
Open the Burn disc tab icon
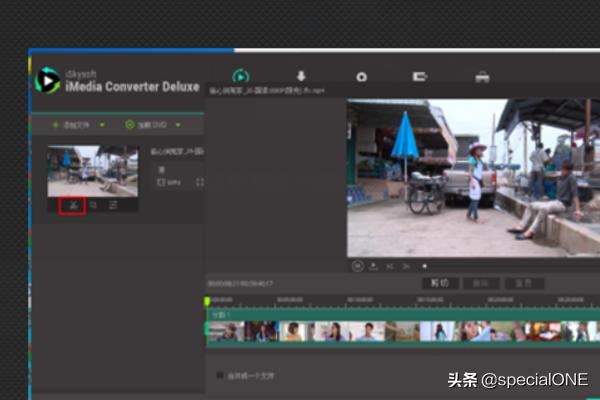click(x=362, y=77)
